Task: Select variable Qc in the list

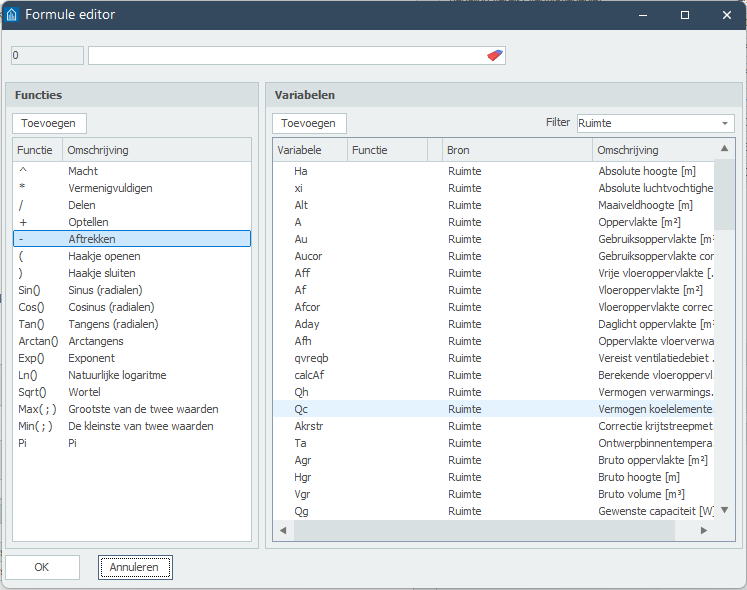Action: pos(300,409)
